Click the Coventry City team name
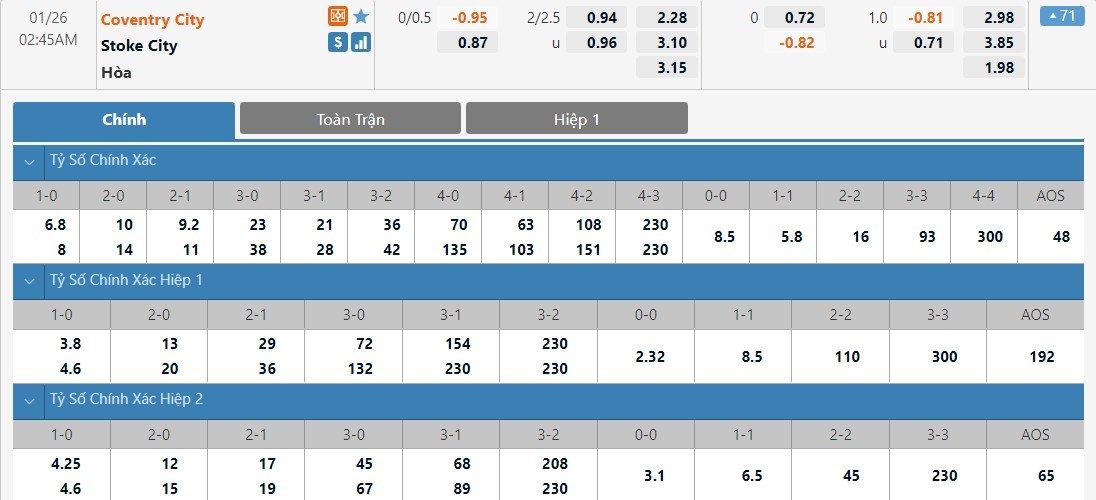The width and height of the screenshot is (1096, 500). click(x=152, y=20)
